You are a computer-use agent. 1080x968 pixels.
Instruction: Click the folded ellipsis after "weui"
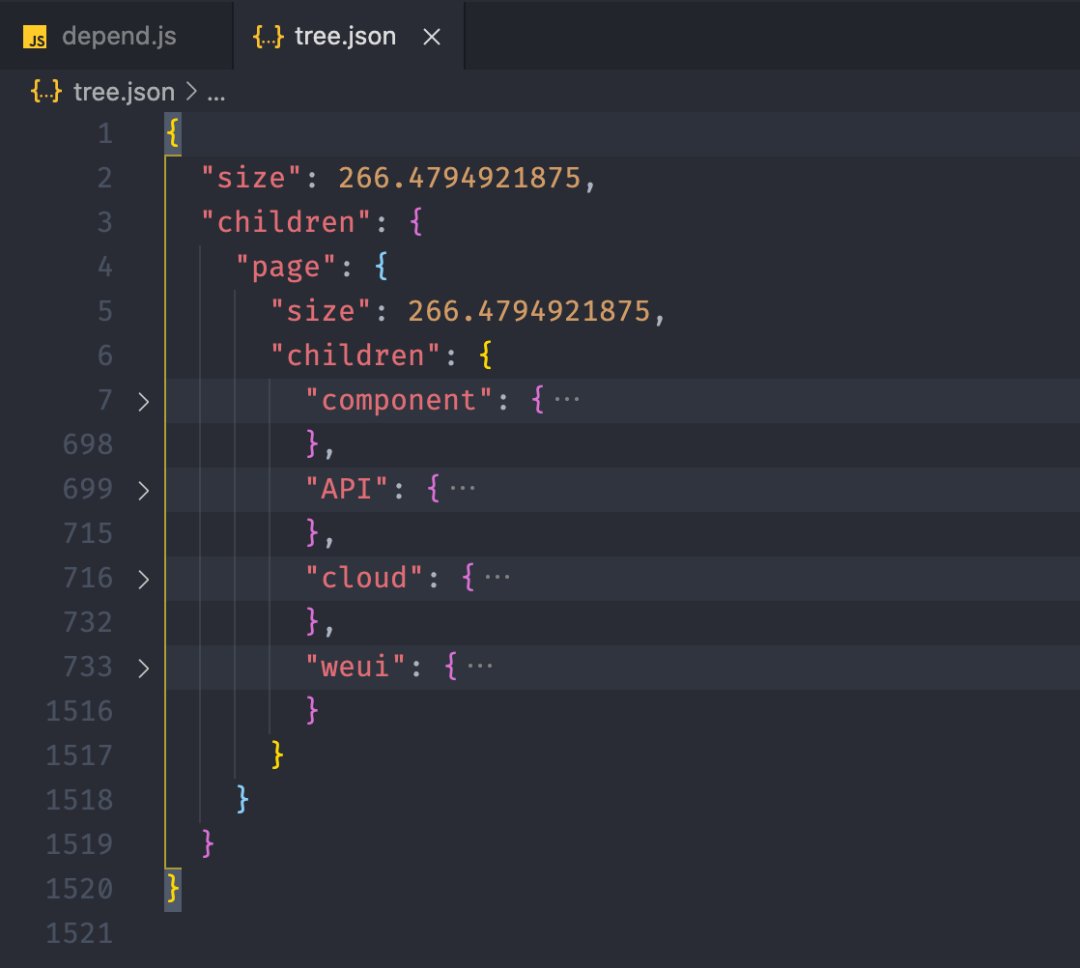(x=480, y=666)
